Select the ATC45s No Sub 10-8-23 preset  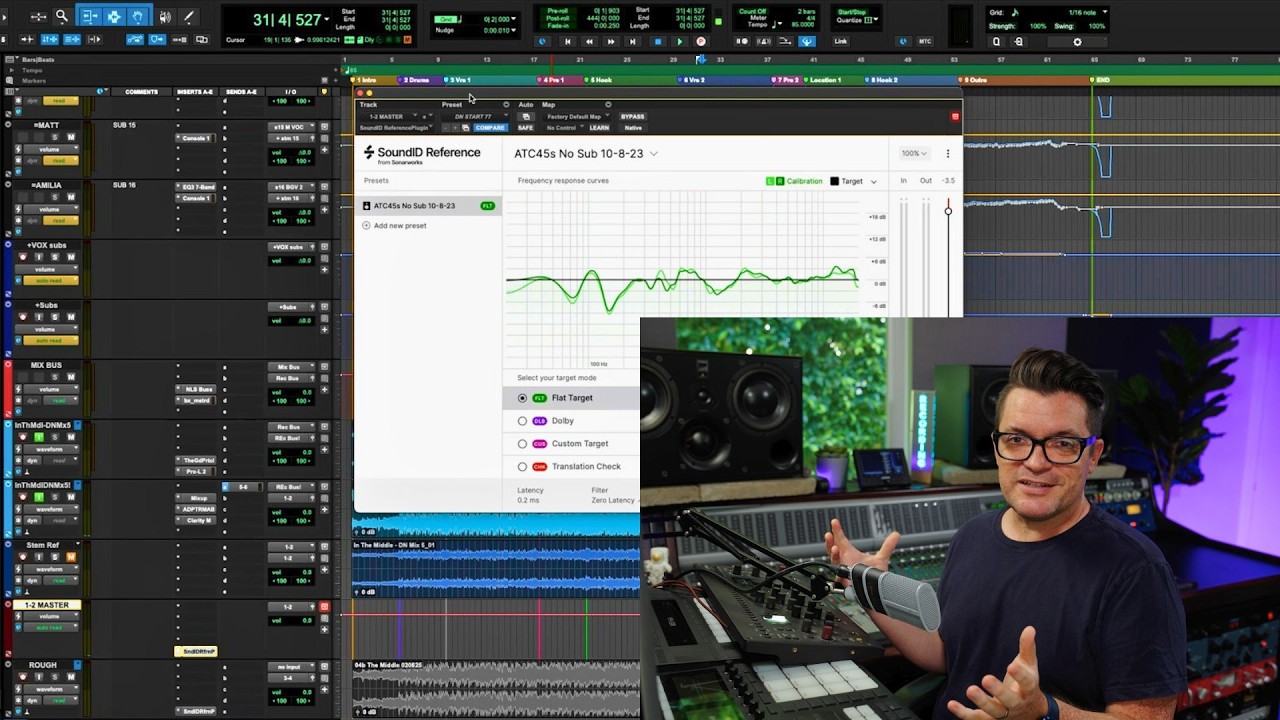(x=429, y=205)
